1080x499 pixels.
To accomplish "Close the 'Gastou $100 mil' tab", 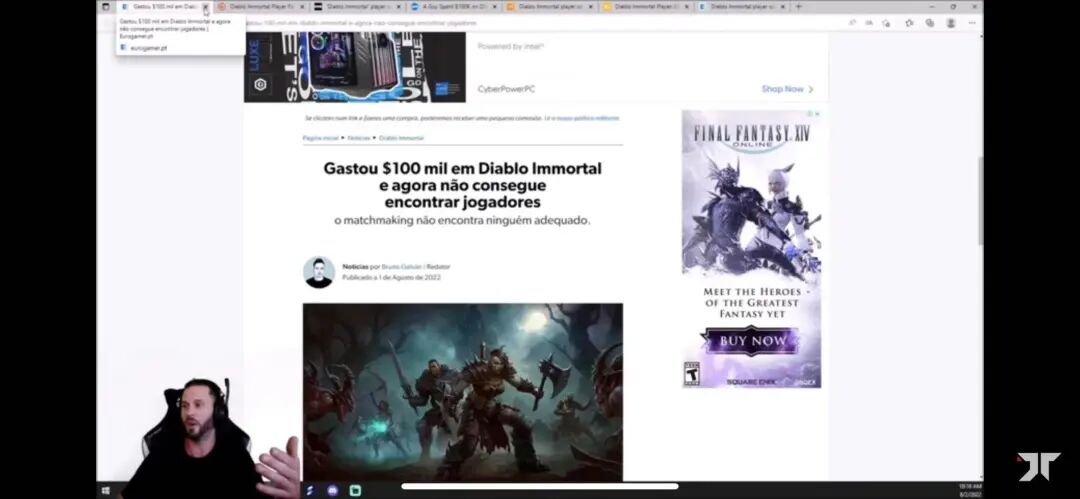I will 205,7.
